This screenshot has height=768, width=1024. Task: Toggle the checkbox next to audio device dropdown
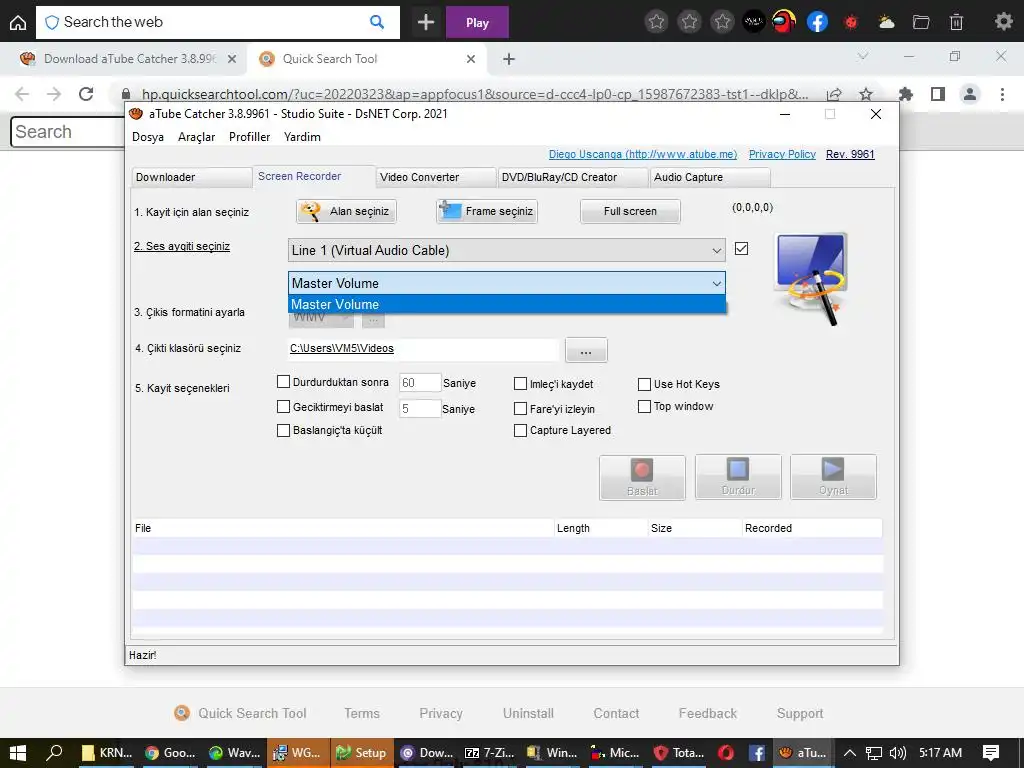coord(741,249)
